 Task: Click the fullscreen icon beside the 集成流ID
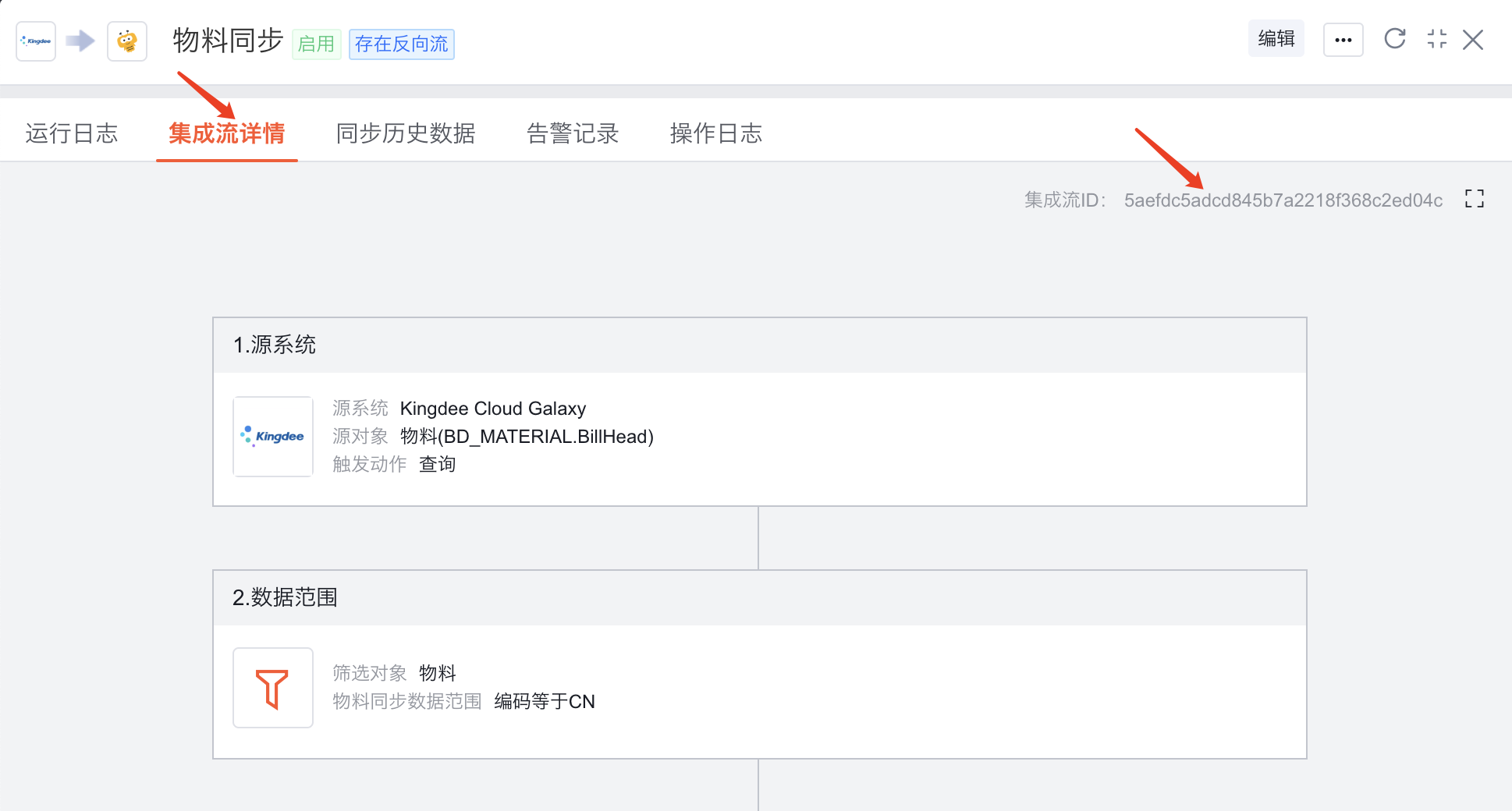tap(1475, 199)
